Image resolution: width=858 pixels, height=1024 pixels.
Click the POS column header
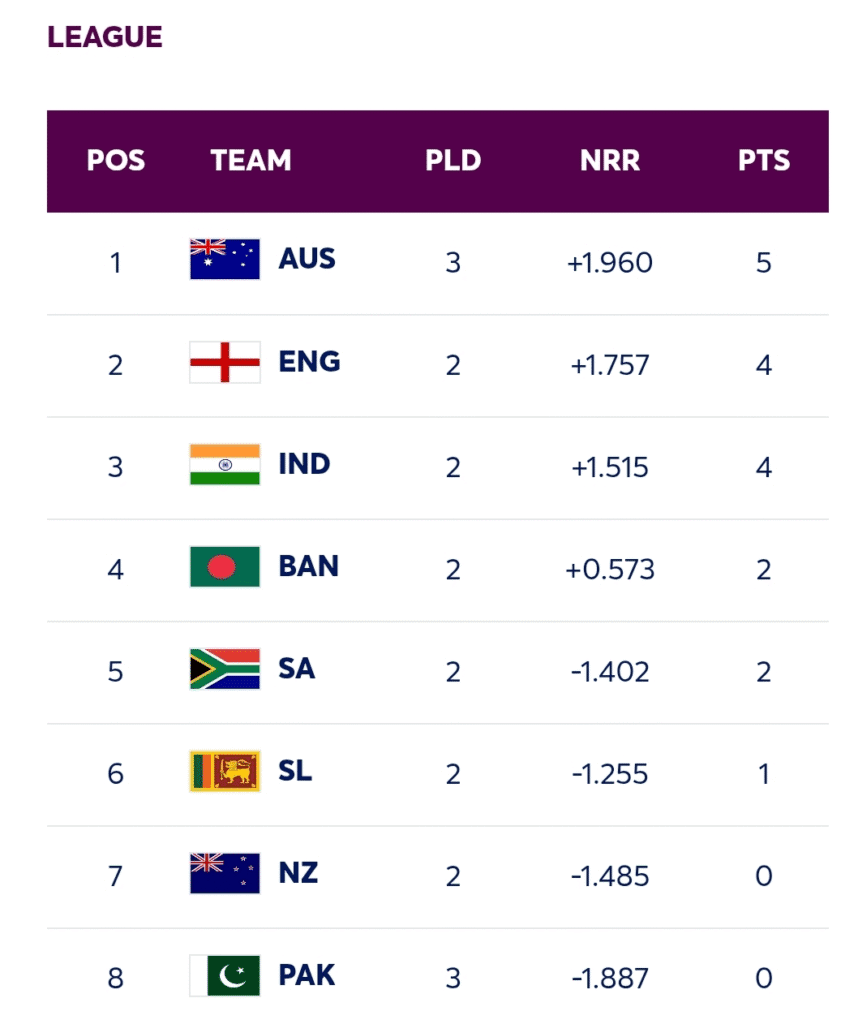click(x=116, y=161)
